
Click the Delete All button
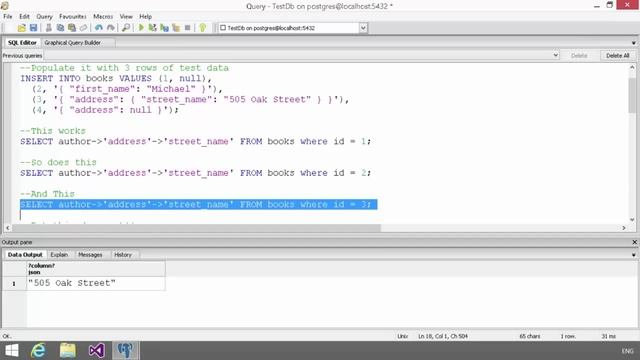(x=618, y=56)
